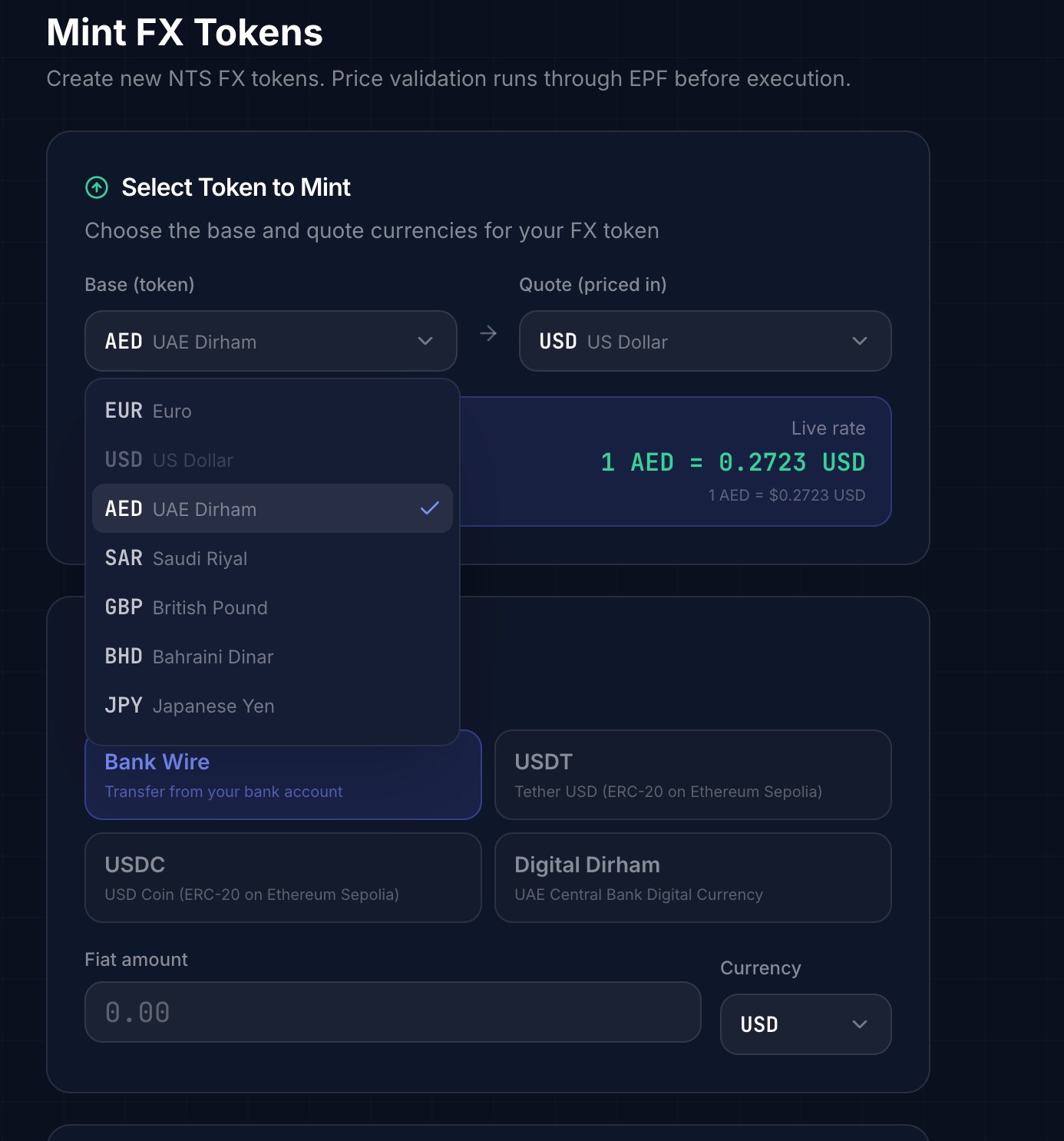
Task: Click the checkmark beside AED UAE Dirham
Action: coord(430,508)
